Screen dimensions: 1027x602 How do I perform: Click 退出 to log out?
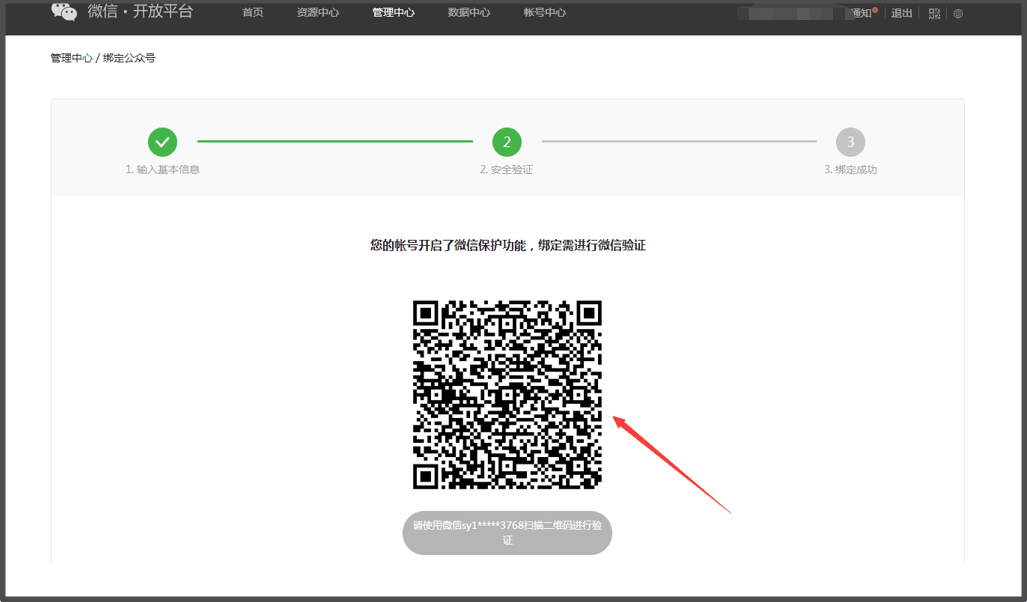pos(901,13)
